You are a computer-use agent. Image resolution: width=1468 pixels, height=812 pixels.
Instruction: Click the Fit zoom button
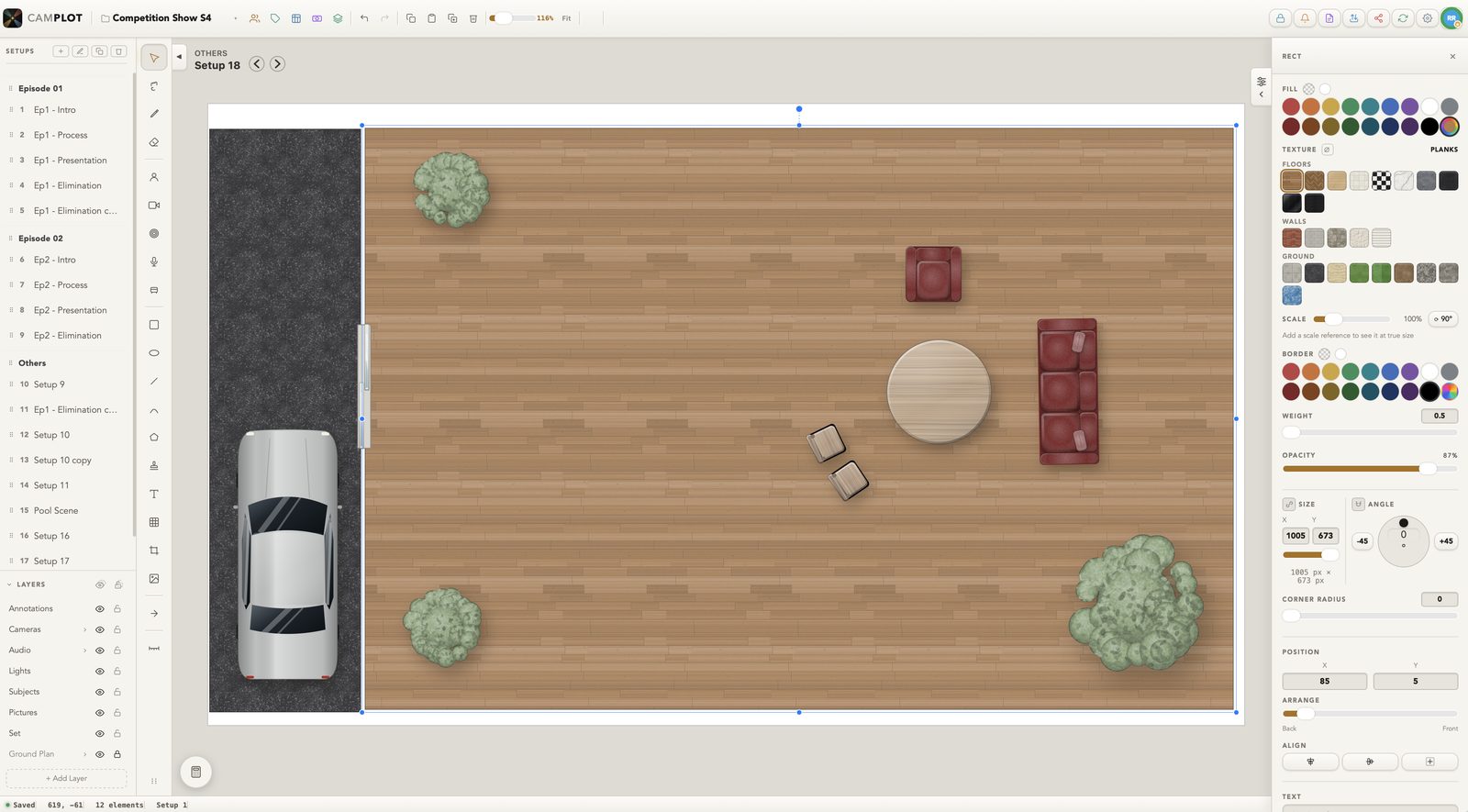click(x=566, y=18)
